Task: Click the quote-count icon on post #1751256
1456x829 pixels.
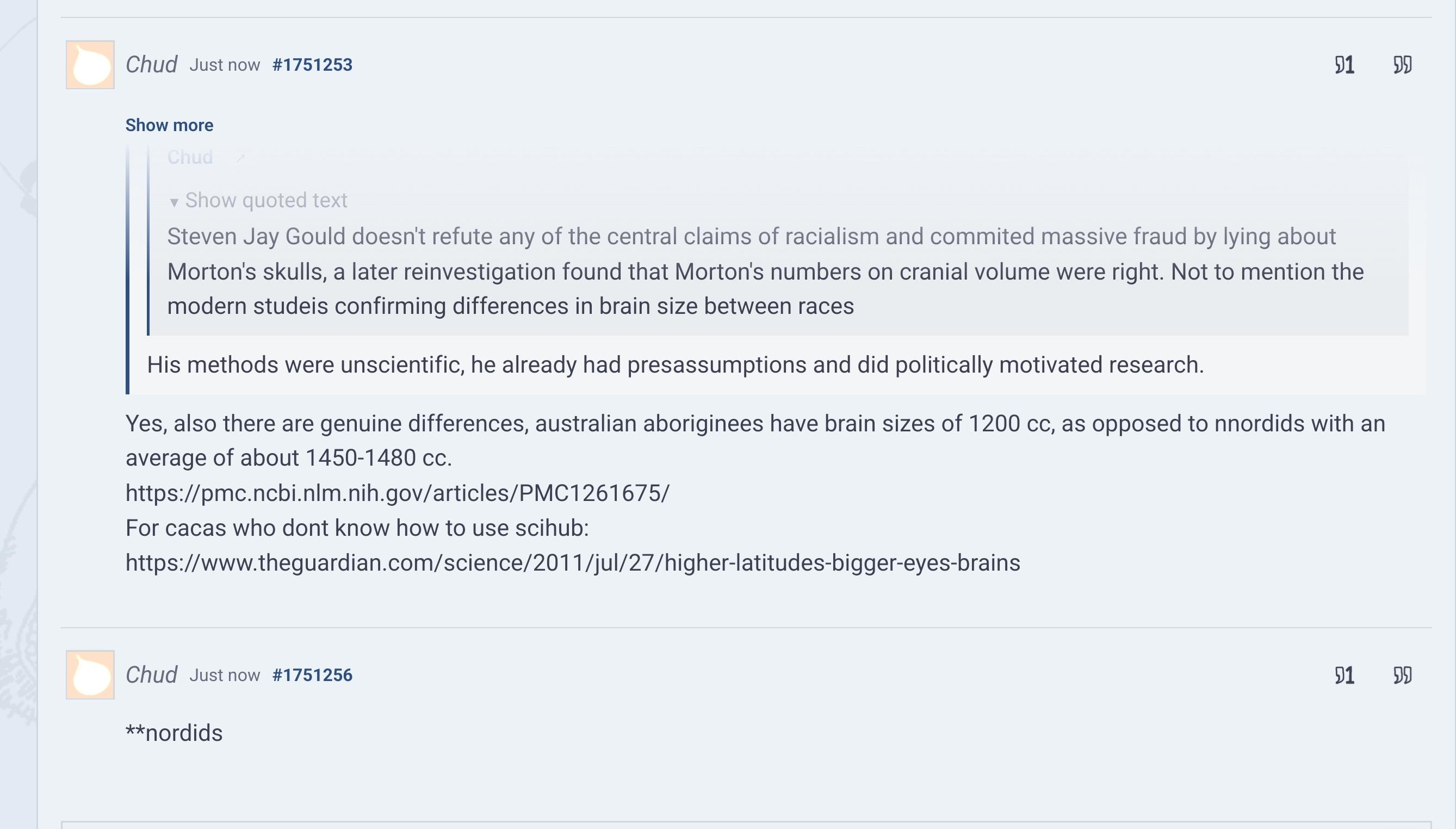Action: [1345, 675]
